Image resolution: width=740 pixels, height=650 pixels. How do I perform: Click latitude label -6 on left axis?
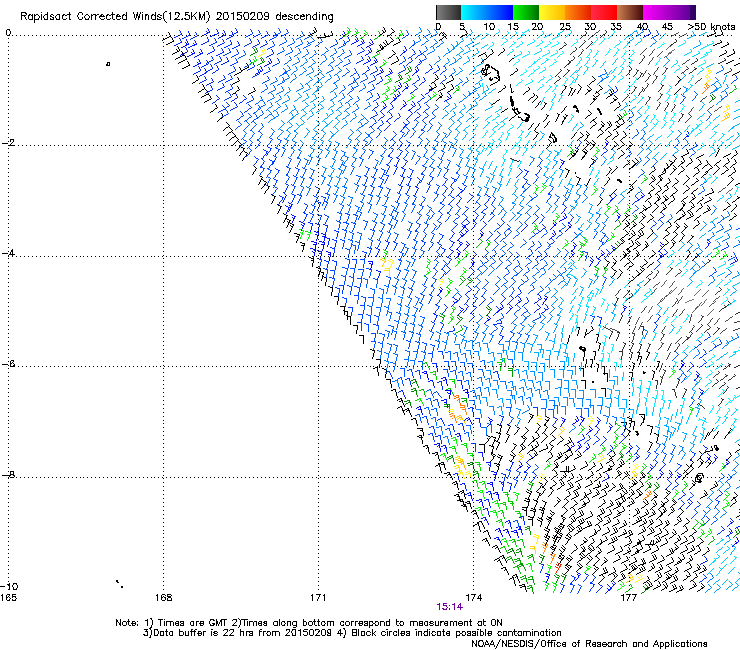[x=8, y=363]
